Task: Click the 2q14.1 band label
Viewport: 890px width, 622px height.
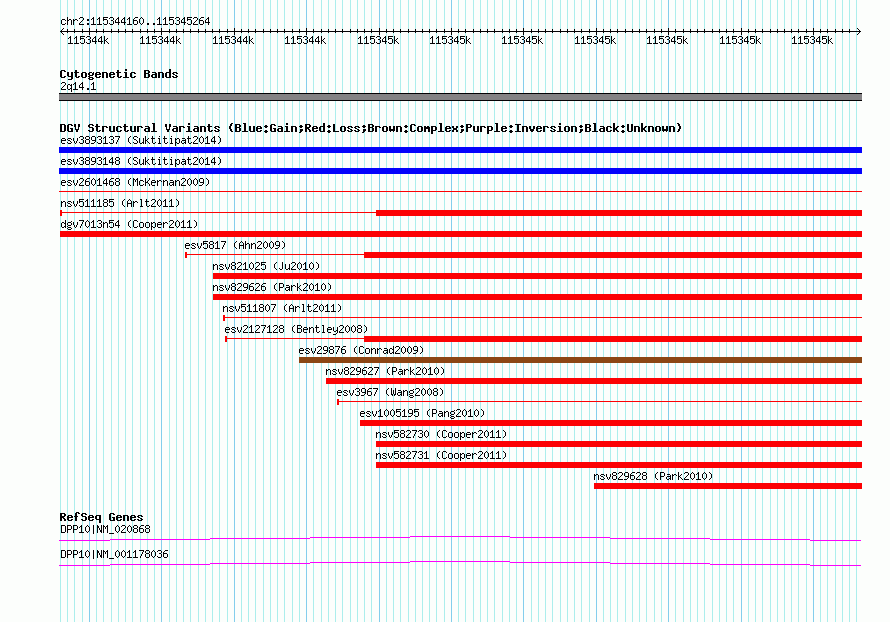Action: (x=78, y=86)
